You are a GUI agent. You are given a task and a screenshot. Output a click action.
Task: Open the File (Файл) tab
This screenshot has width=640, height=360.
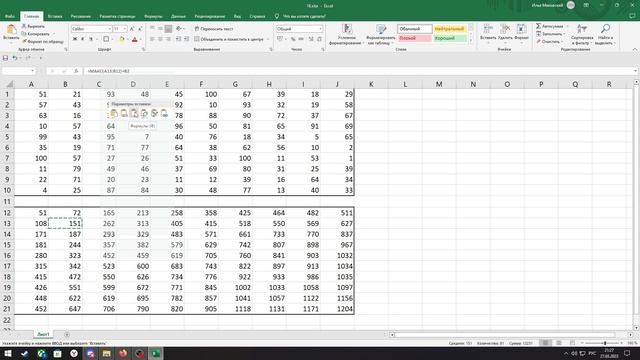pyautogui.click(x=10, y=16)
